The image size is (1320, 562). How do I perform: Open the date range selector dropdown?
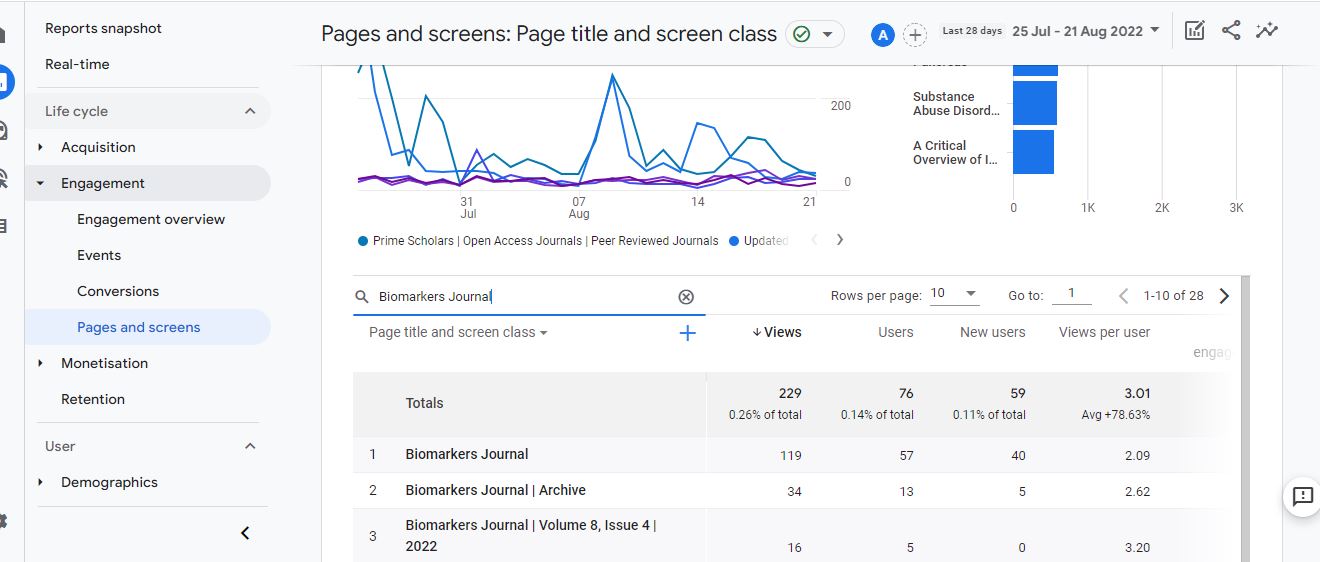[x=1086, y=31]
